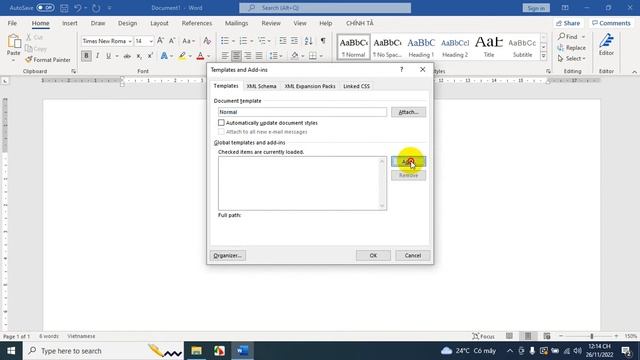Open font name dropdown
Image resolution: width=640 pixels, height=360 pixels.
pyautogui.click(x=130, y=41)
